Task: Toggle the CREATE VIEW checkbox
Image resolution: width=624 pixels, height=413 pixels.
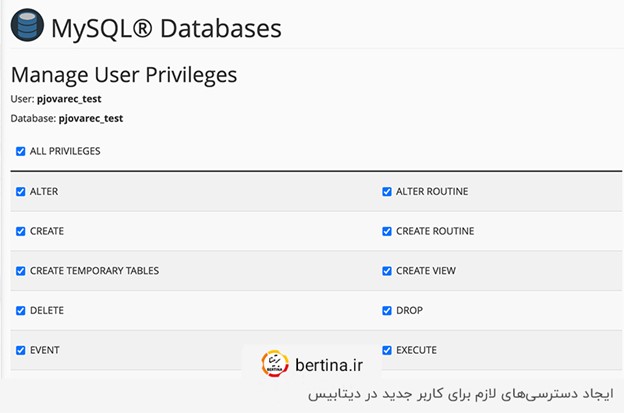Action: point(387,271)
